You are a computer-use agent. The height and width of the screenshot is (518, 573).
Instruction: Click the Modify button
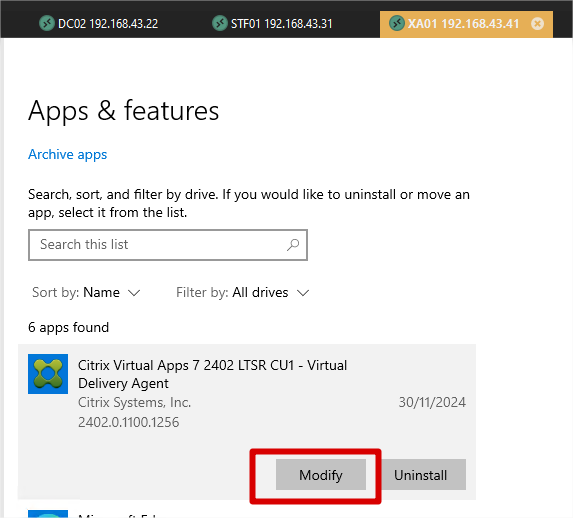click(320, 474)
